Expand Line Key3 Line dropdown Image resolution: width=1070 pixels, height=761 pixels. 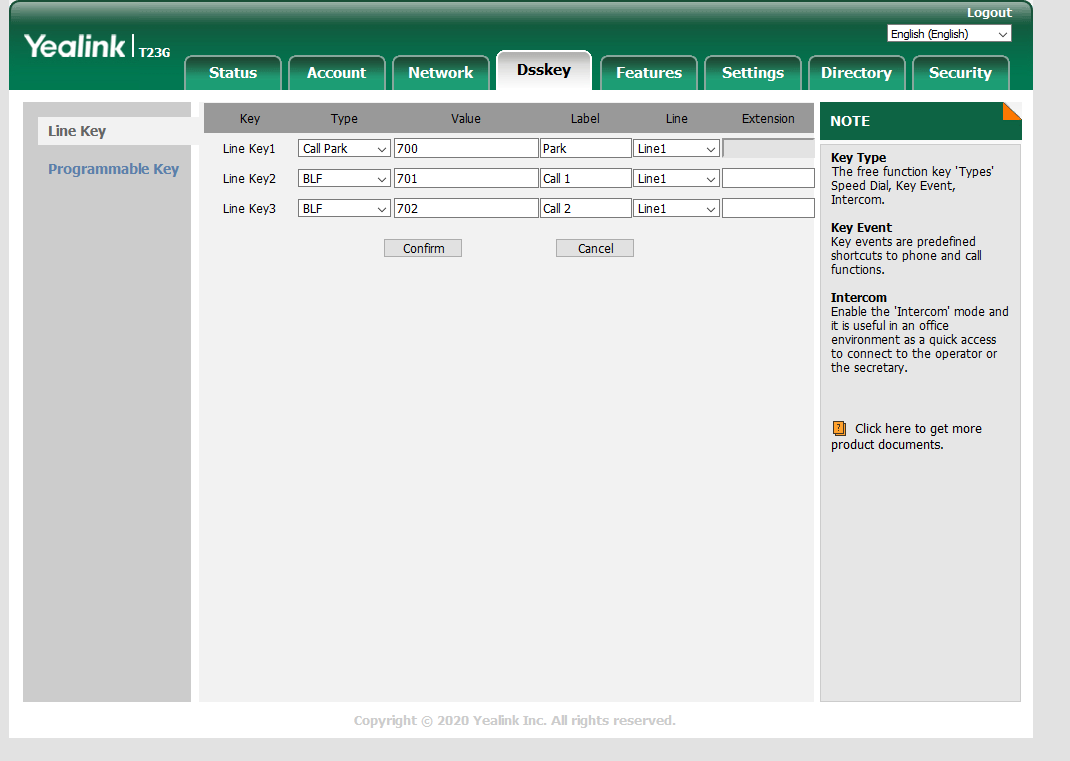pos(676,209)
